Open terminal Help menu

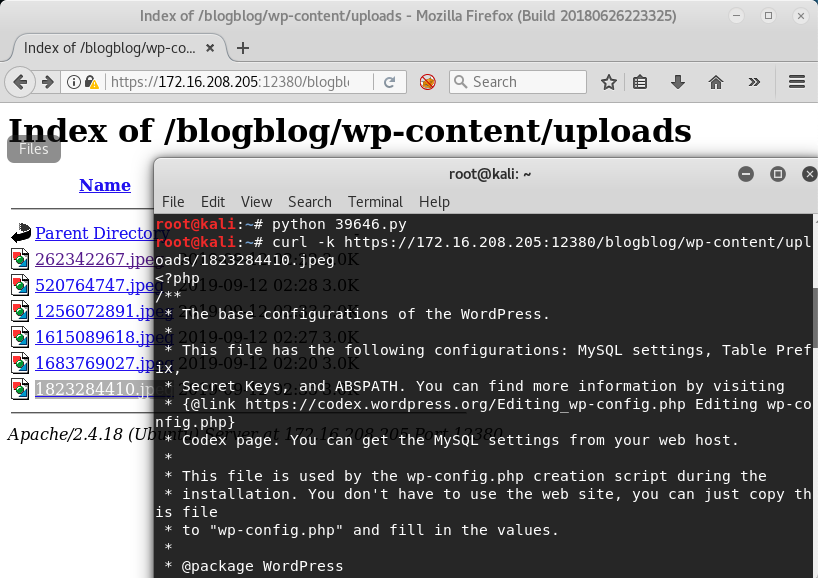point(434,202)
